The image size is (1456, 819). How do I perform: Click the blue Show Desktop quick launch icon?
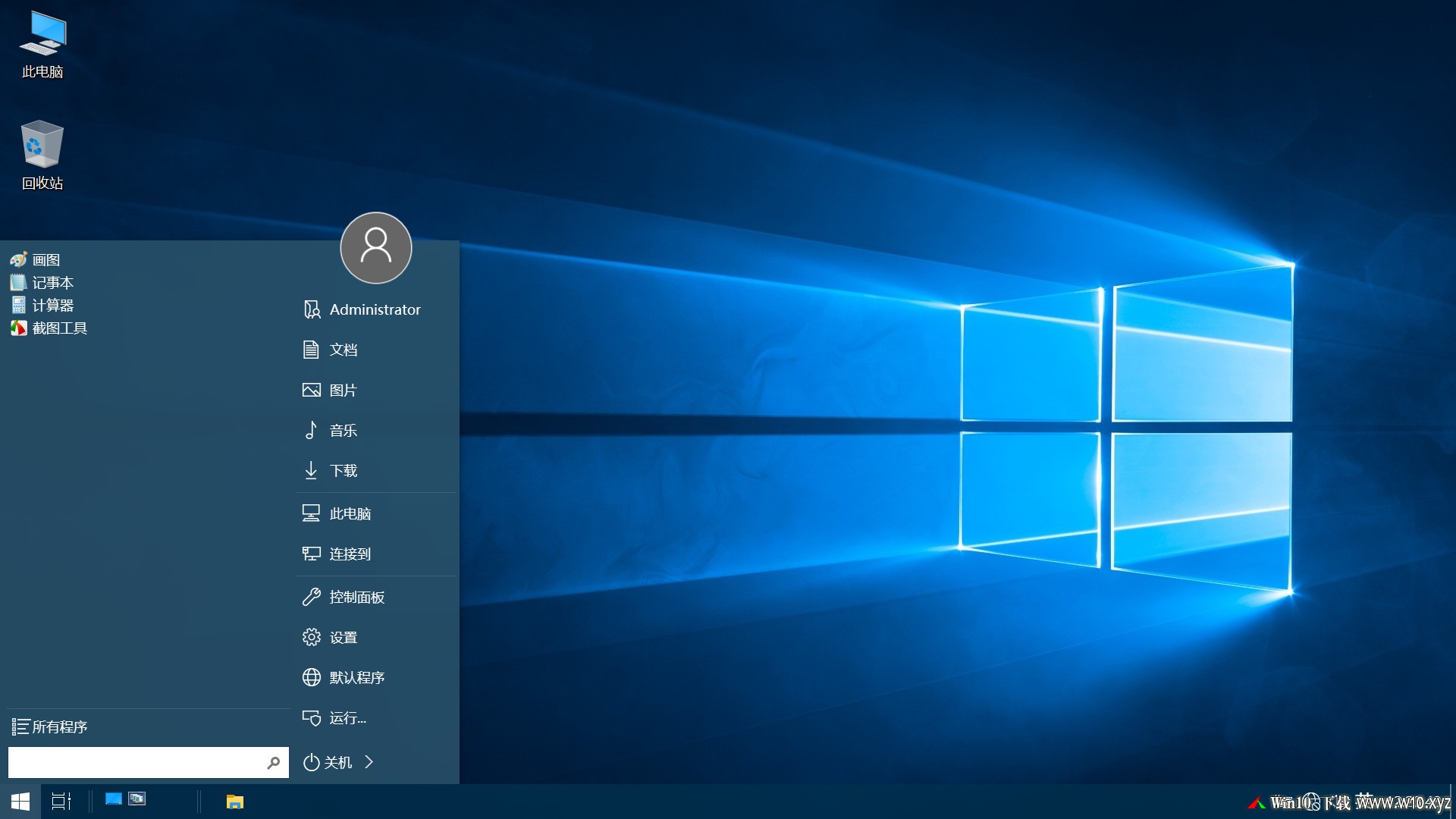click(113, 799)
